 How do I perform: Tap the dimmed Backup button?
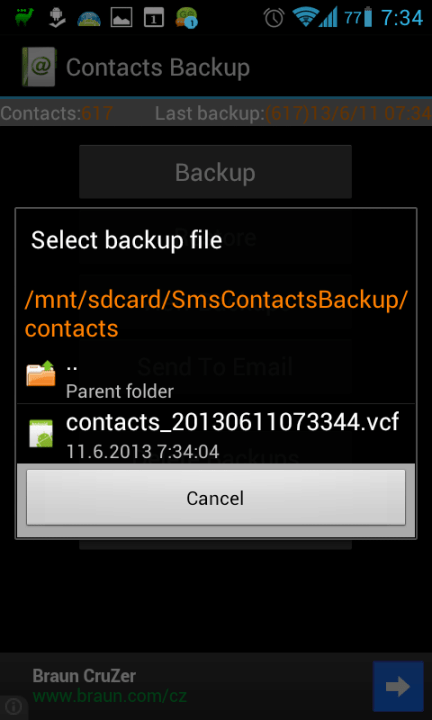pos(215,172)
